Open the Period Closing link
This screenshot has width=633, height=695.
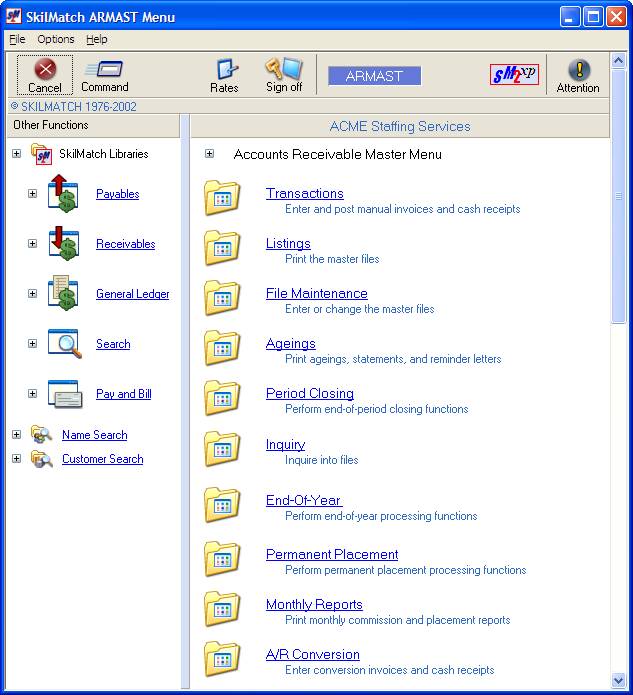pyautogui.click(x=310, y=394)
